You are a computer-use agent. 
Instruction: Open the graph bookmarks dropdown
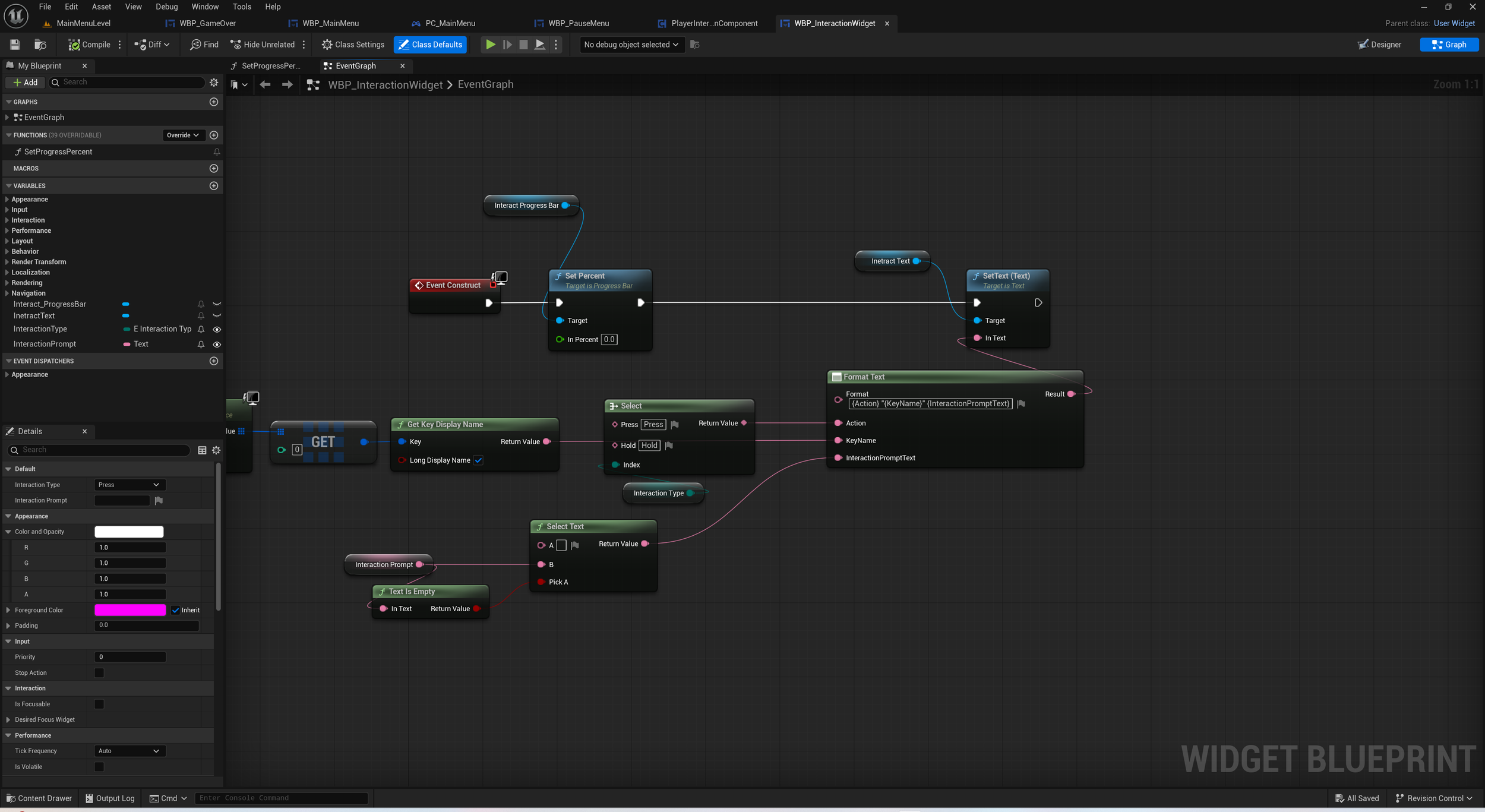click(x=239, y=85)
